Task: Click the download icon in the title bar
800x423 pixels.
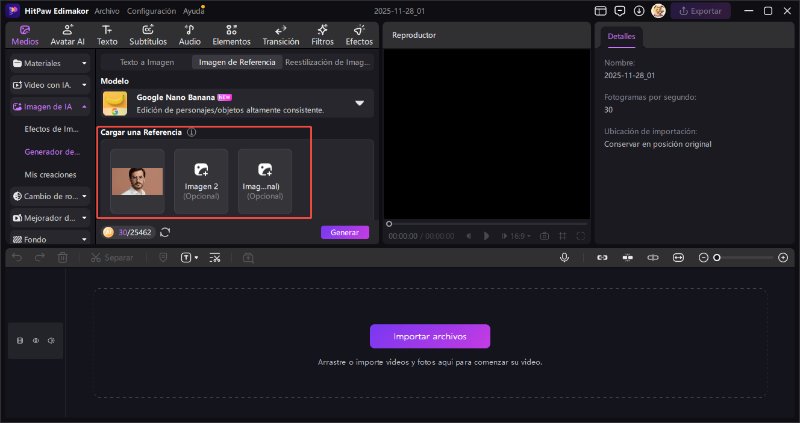Action: point(638,10)
